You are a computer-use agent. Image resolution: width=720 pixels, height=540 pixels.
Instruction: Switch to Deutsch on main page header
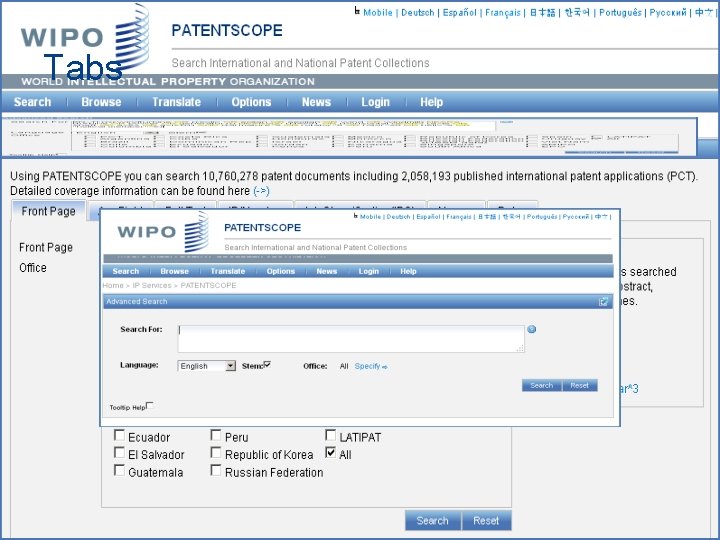(417, 12)
